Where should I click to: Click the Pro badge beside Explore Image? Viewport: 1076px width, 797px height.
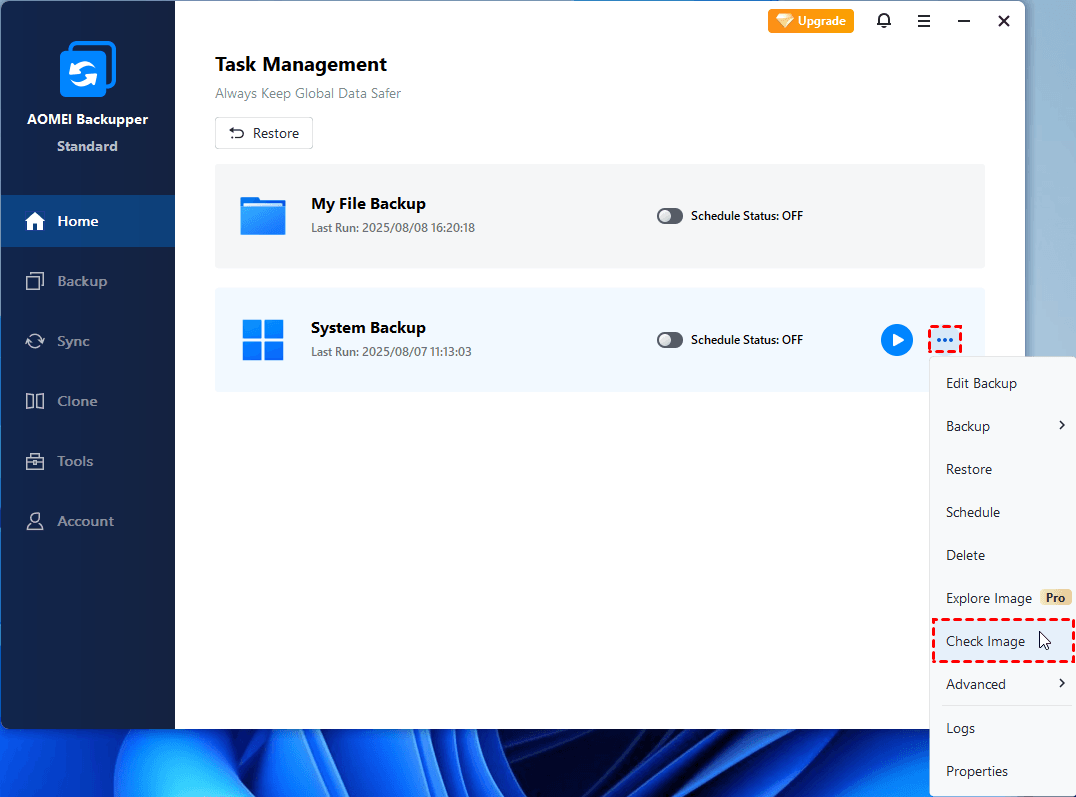click(x=1055, y=598)
